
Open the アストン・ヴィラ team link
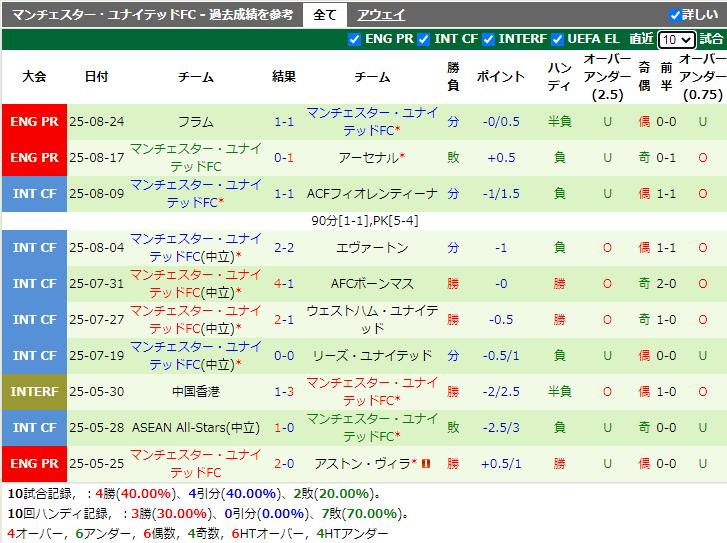(x=363, y=463)
